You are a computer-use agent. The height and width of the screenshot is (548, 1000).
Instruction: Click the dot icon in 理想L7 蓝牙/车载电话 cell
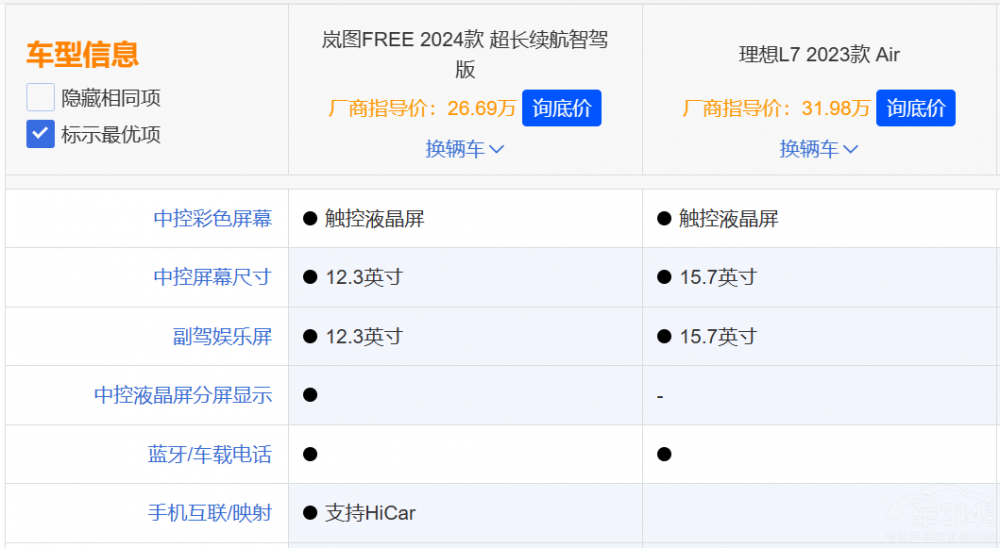click(664, 454)
